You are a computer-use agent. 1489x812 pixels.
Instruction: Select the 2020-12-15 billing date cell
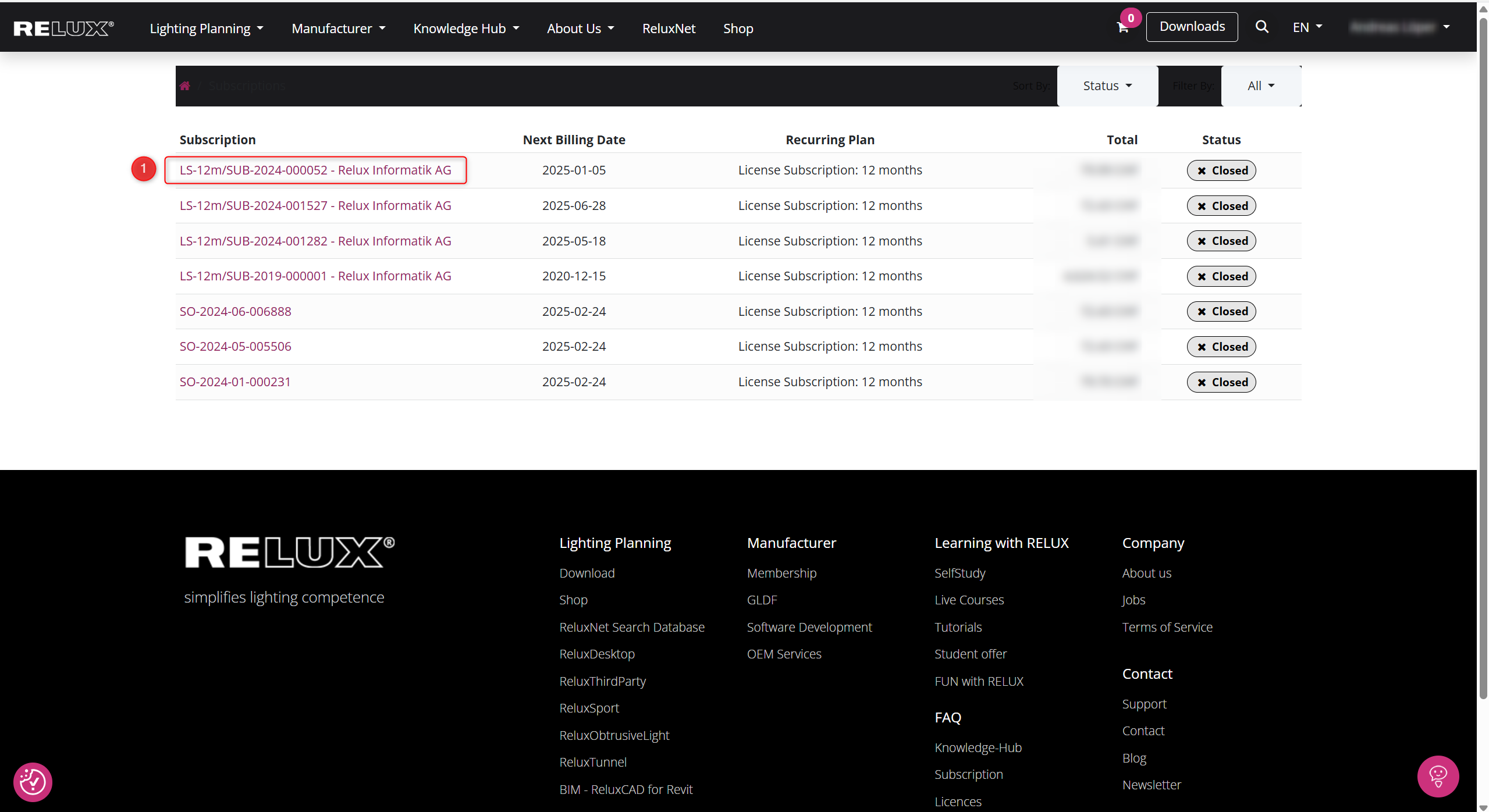point(574,276)
